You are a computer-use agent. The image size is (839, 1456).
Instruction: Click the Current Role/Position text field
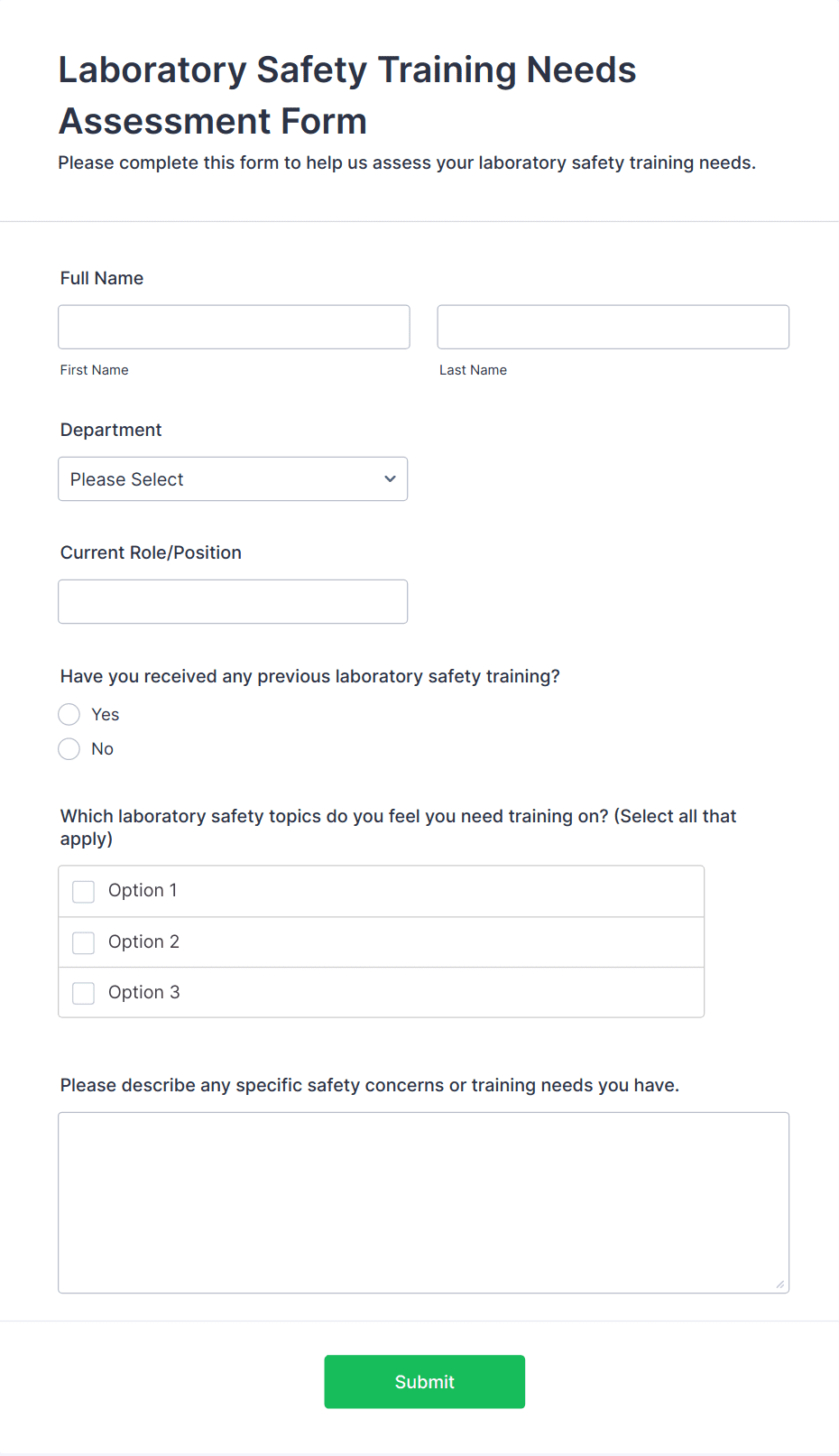[x=233, y=601]
